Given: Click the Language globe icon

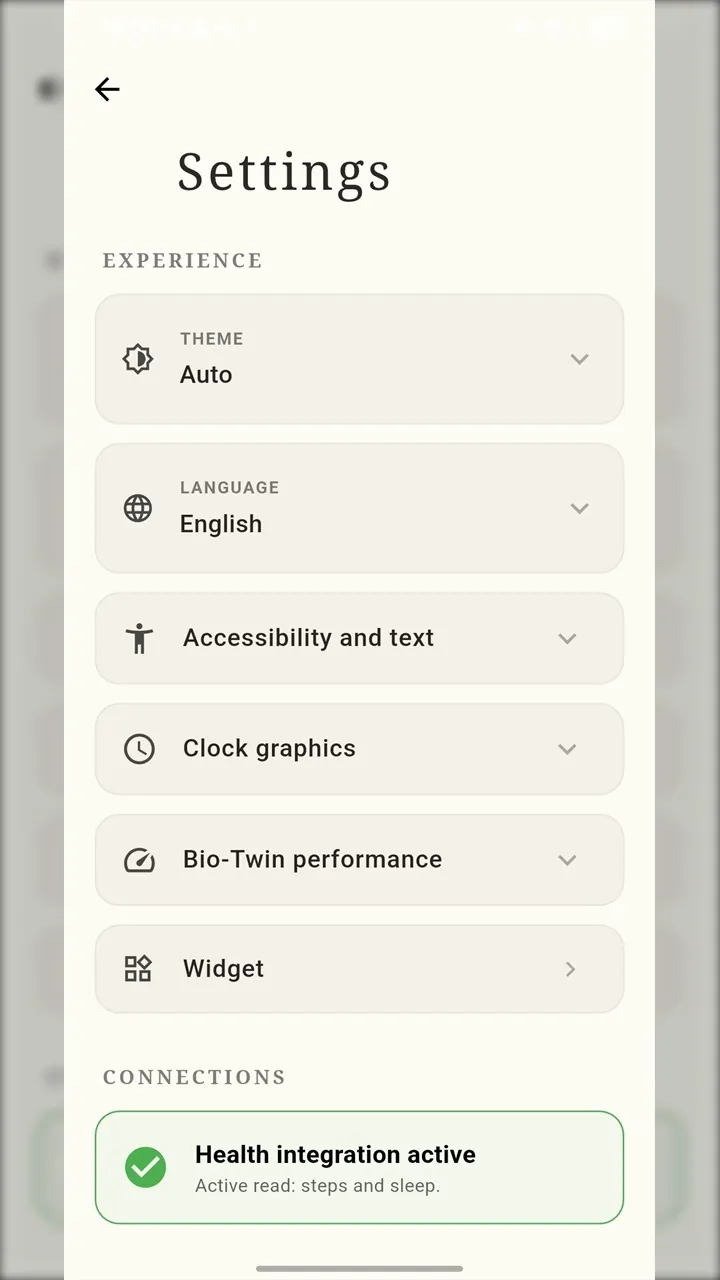Looking at the screenshot, I should [x=138, y=508].
